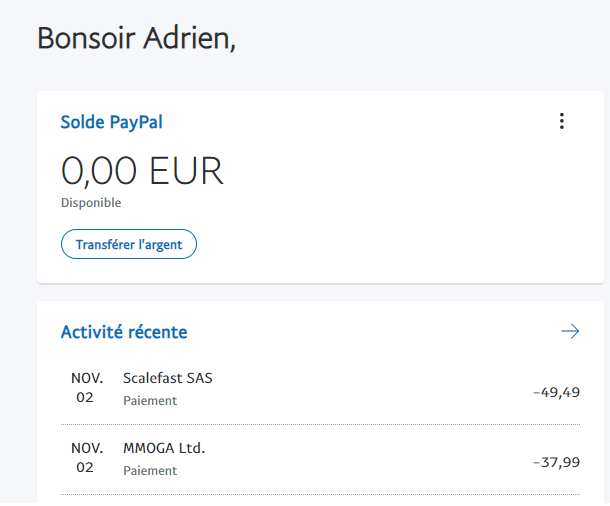Image resolution: width=610 pixels, height=506 pixels.
Task: Click the Bonsoir Adrien greeting
Action: (x=136, y=38)
